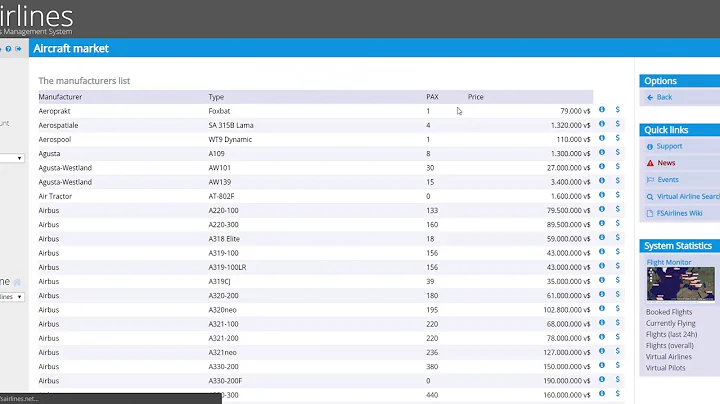Open info icon for Airbus A220-300
Screen dimensions: 720x404
[x=602, y=224]
